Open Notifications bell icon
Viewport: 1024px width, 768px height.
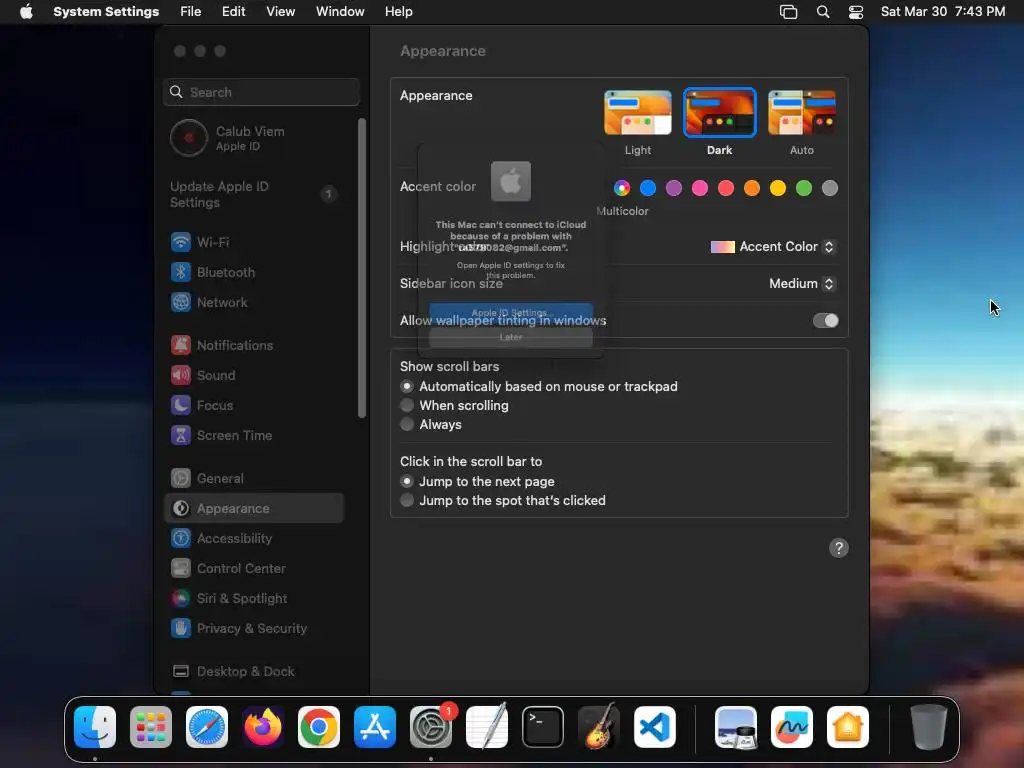pos(181,345)
